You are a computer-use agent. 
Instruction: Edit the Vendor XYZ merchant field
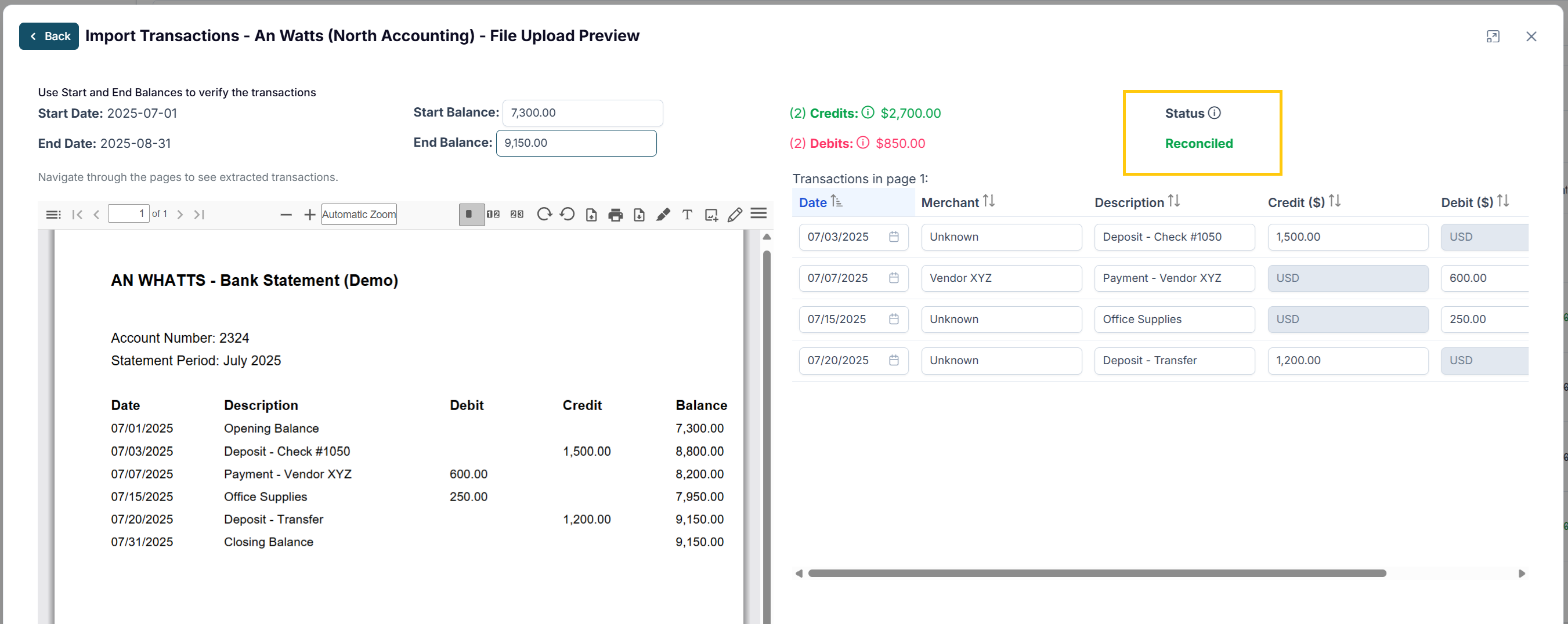pos(1001,278)
